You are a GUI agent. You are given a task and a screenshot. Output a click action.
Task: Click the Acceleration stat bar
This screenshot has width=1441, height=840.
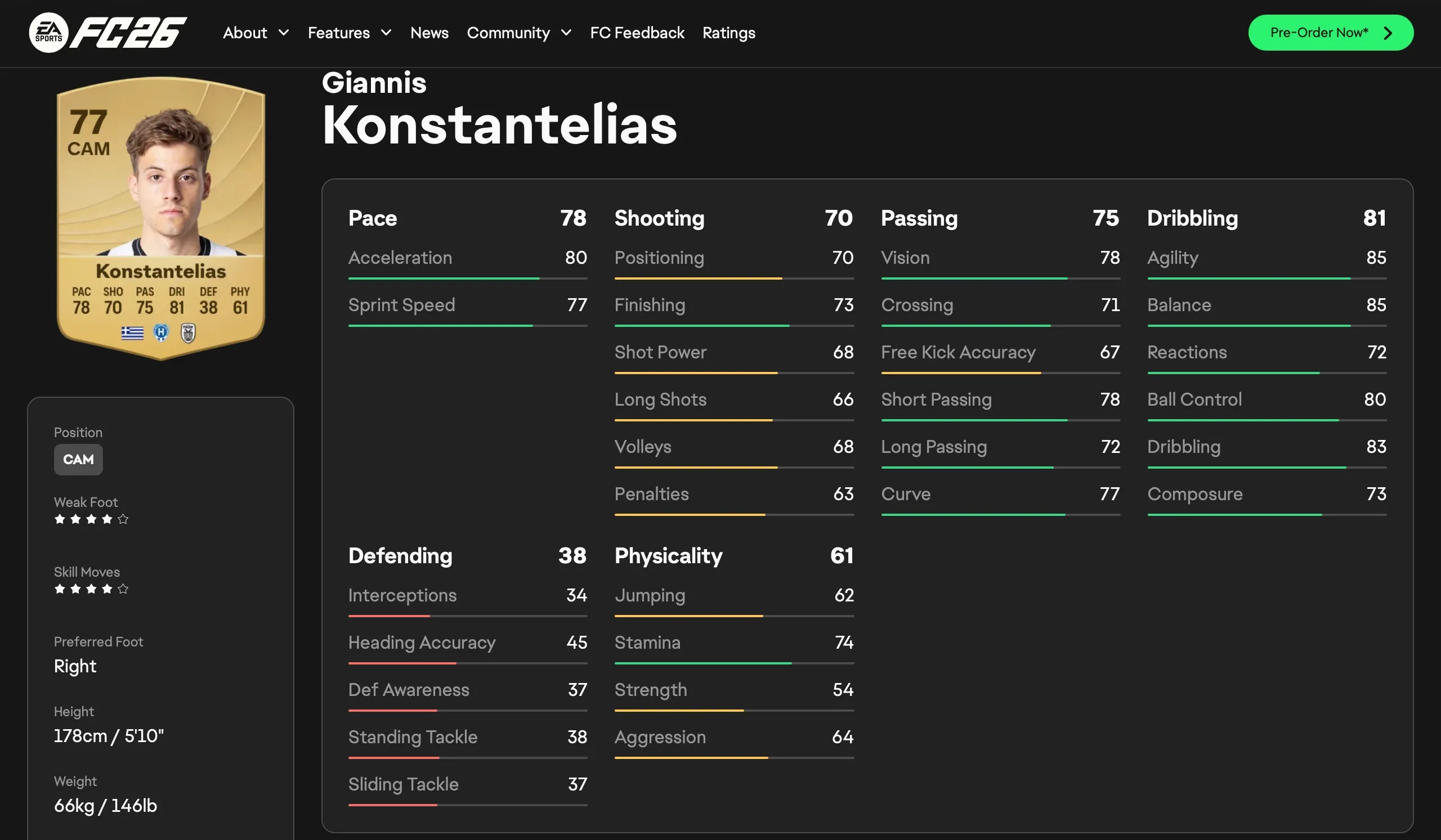[467, 278]
